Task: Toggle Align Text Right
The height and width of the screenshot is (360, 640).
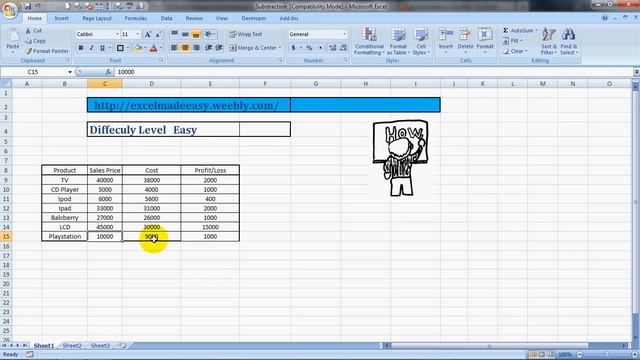Action: 196,48
